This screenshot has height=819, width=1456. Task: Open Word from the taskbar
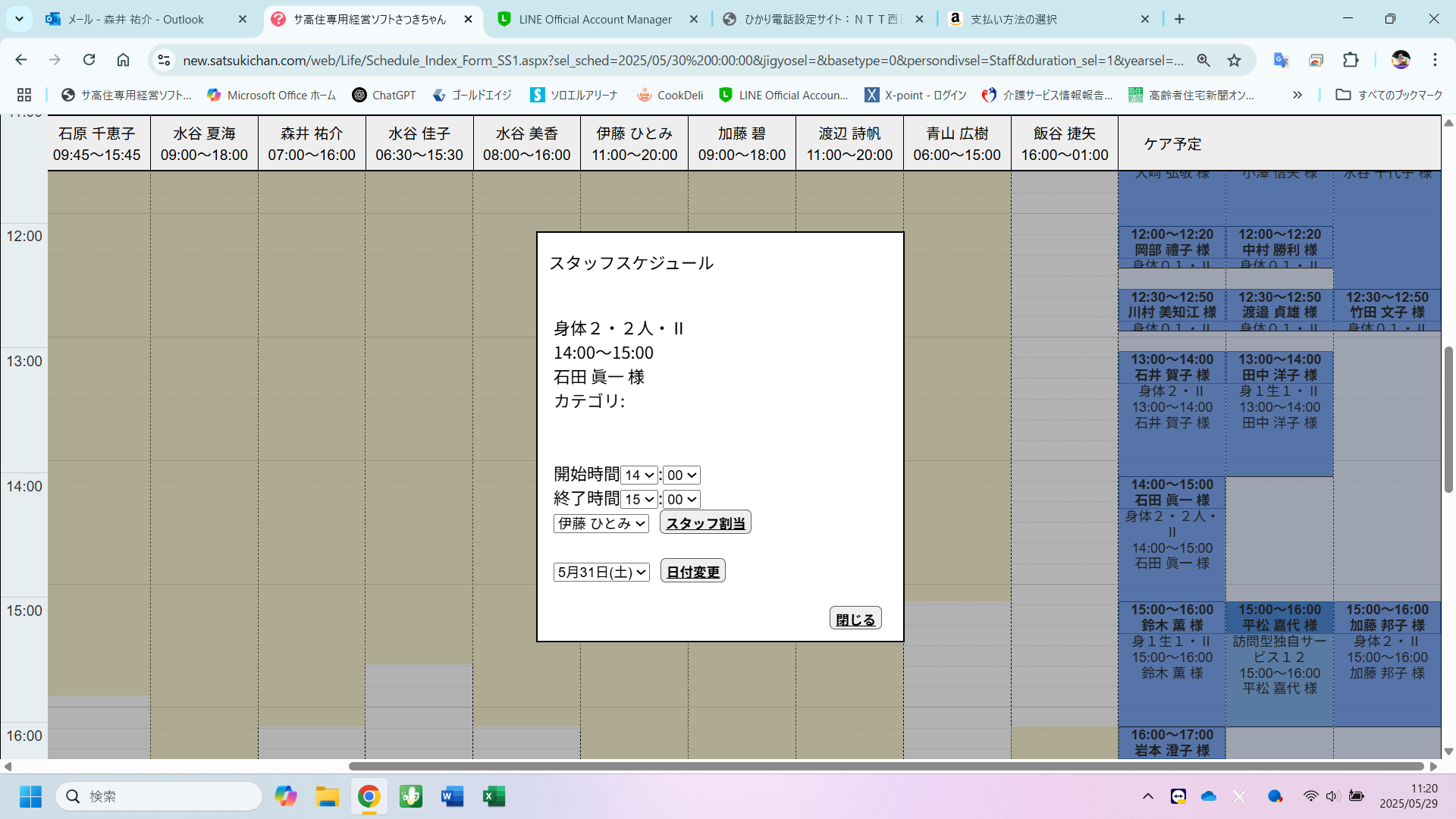click(x=452, y=796)
